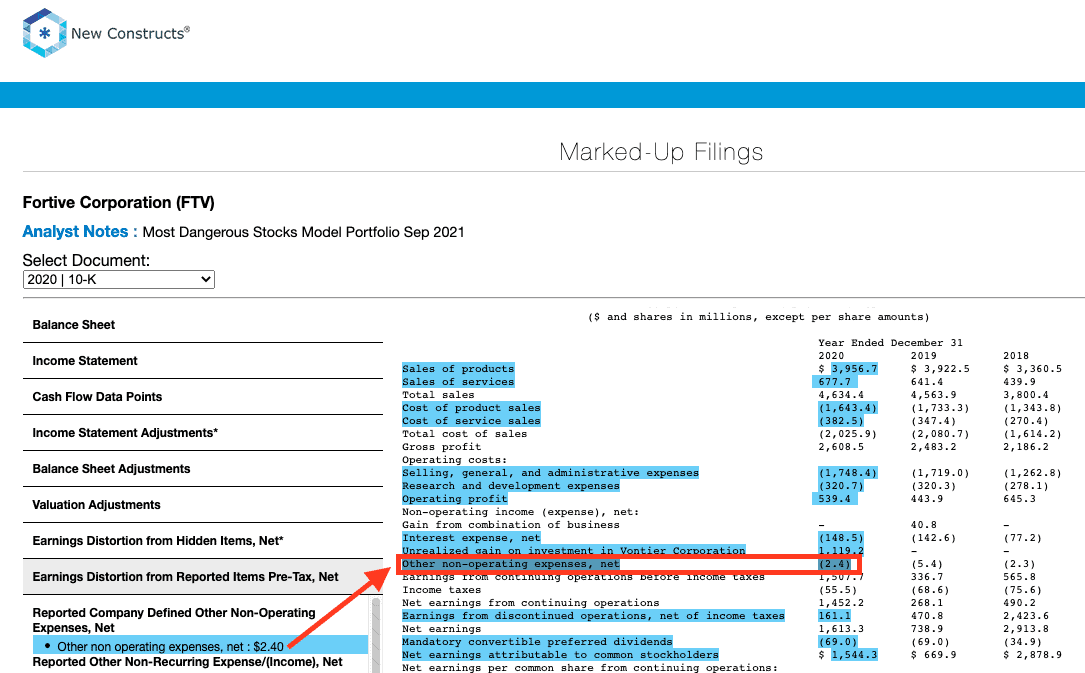Click the highlighted value 161.1
The height and width of the screenshot is (673, 1085).
(835, 616)
